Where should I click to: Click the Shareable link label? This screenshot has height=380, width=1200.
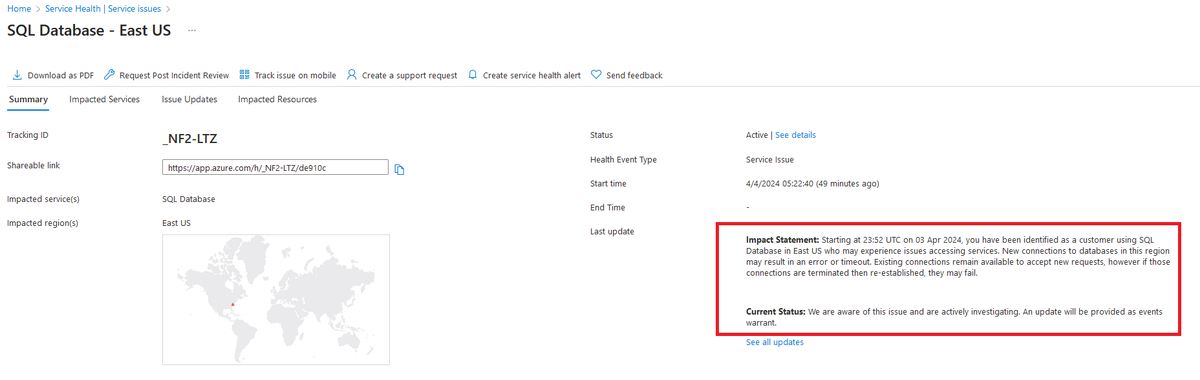coord(34,165)
